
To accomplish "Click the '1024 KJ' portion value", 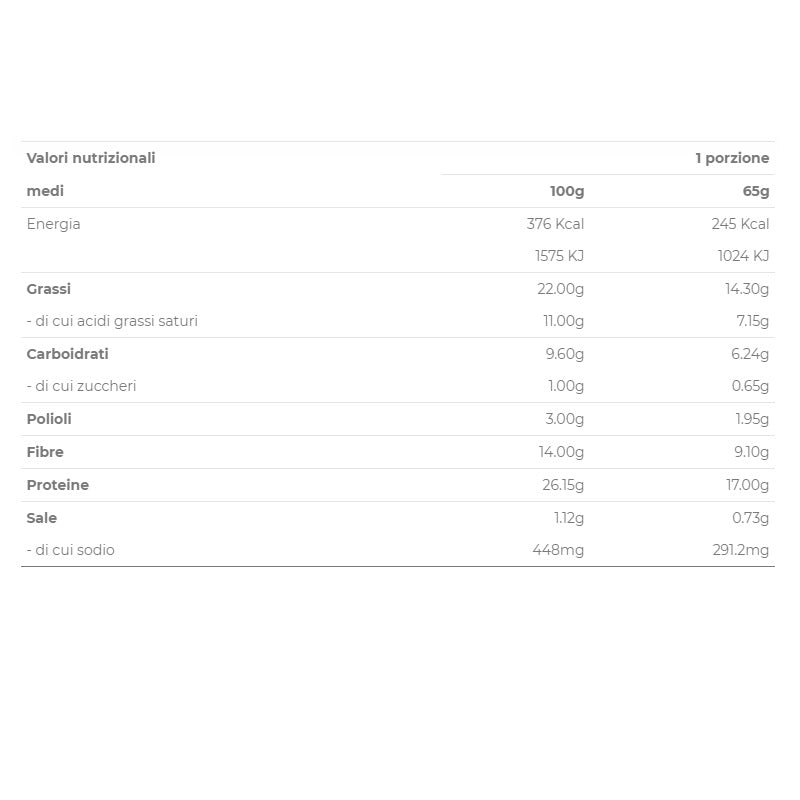I will point(743,256).
